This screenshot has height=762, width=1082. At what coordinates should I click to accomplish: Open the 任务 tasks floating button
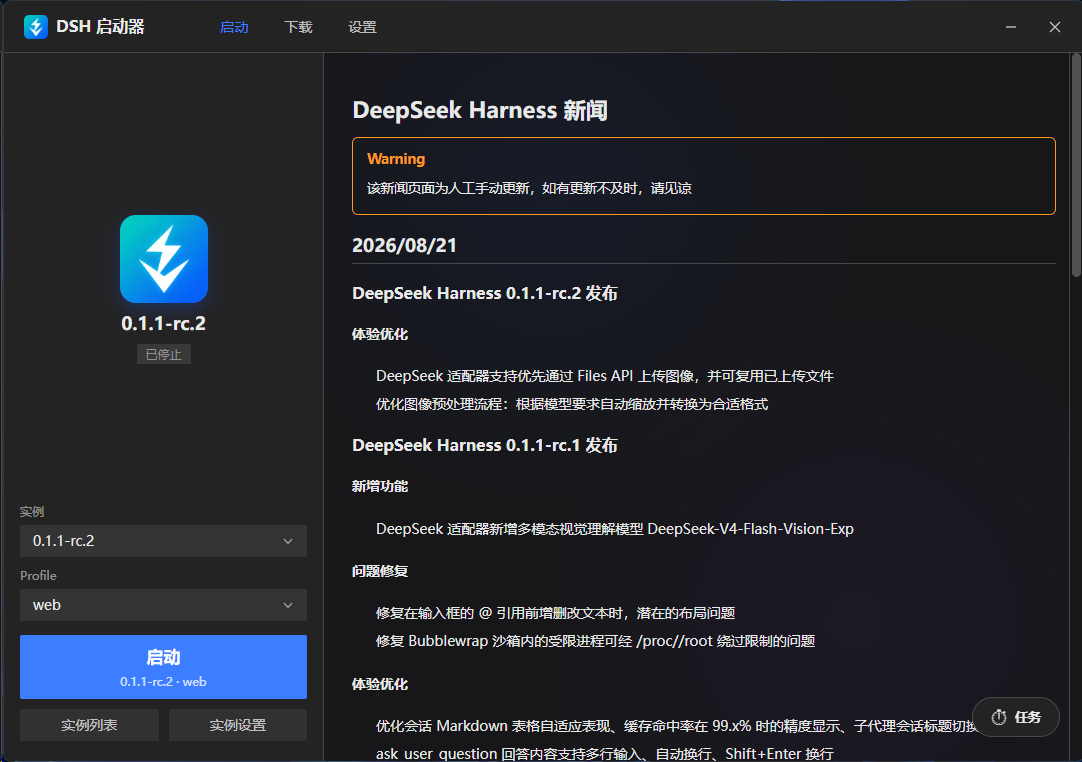pyautogui.click(x=1016, y=717)
